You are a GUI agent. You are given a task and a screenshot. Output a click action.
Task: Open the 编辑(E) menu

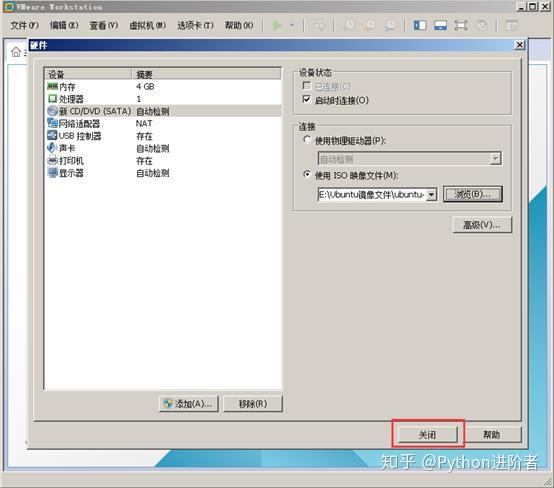(64, 25)
